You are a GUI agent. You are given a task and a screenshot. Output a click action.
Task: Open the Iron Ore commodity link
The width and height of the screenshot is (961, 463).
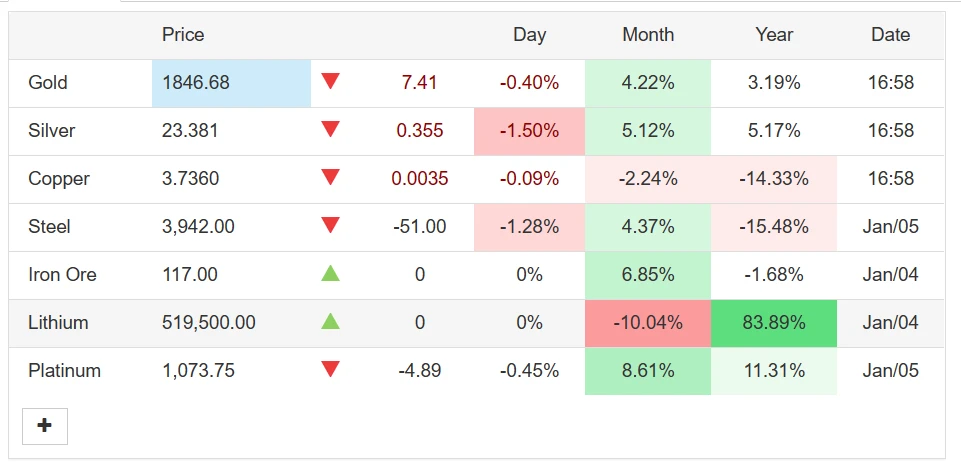click(63, 274)
